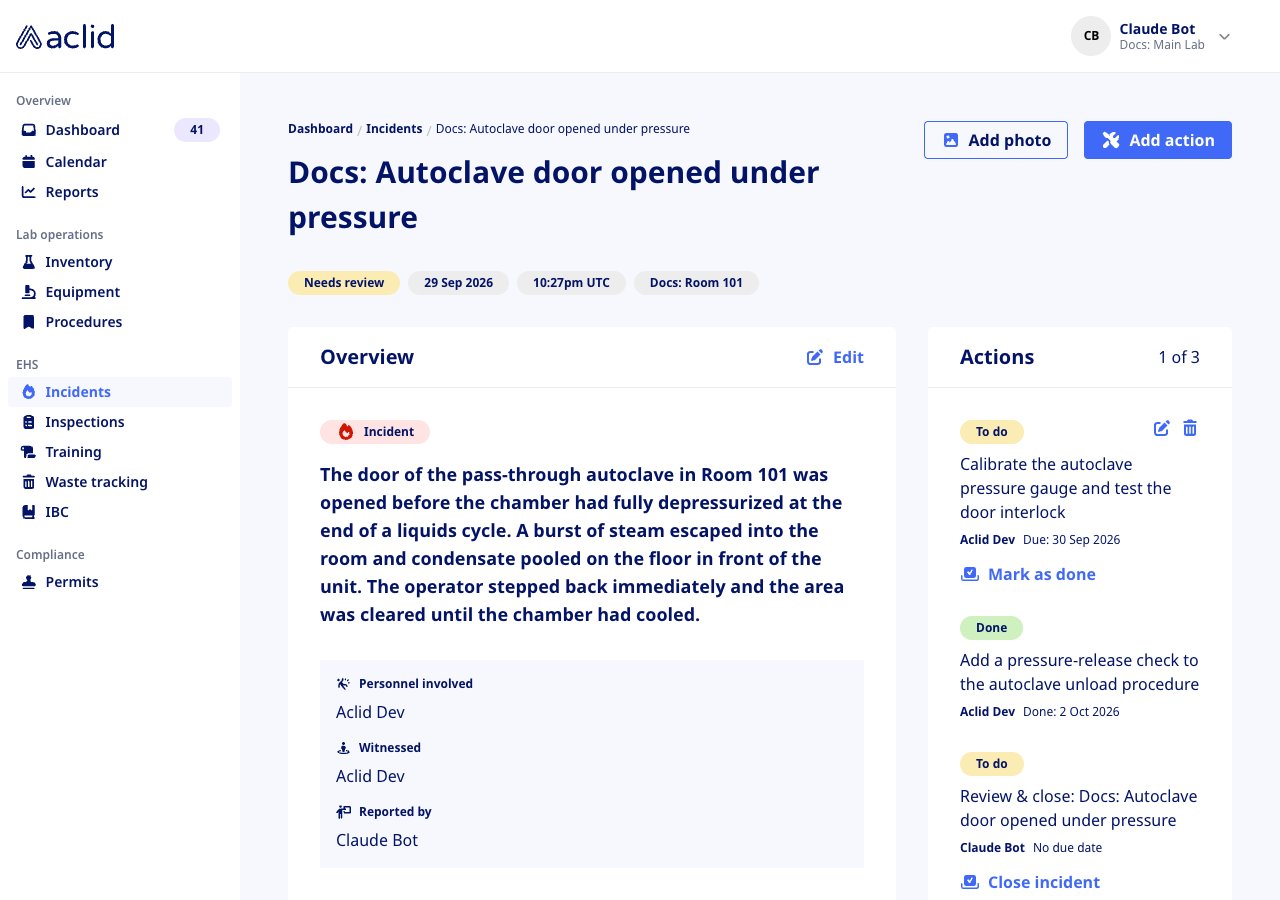Viewport: 1280px width, 900px height.
Task: Edit the Overview section
Action: click(835, 357)
